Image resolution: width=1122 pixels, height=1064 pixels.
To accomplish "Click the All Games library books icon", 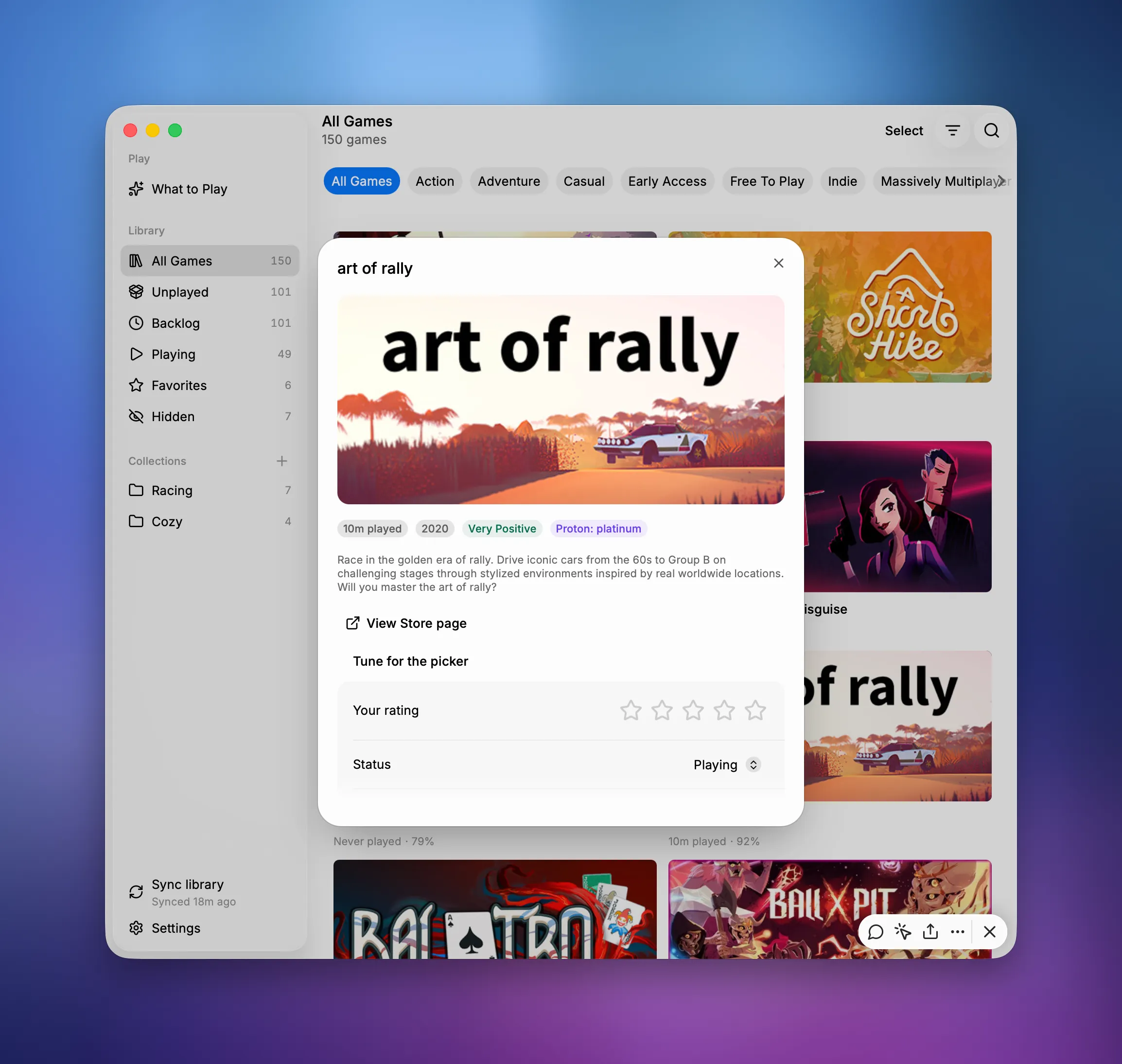I will 136,261.
